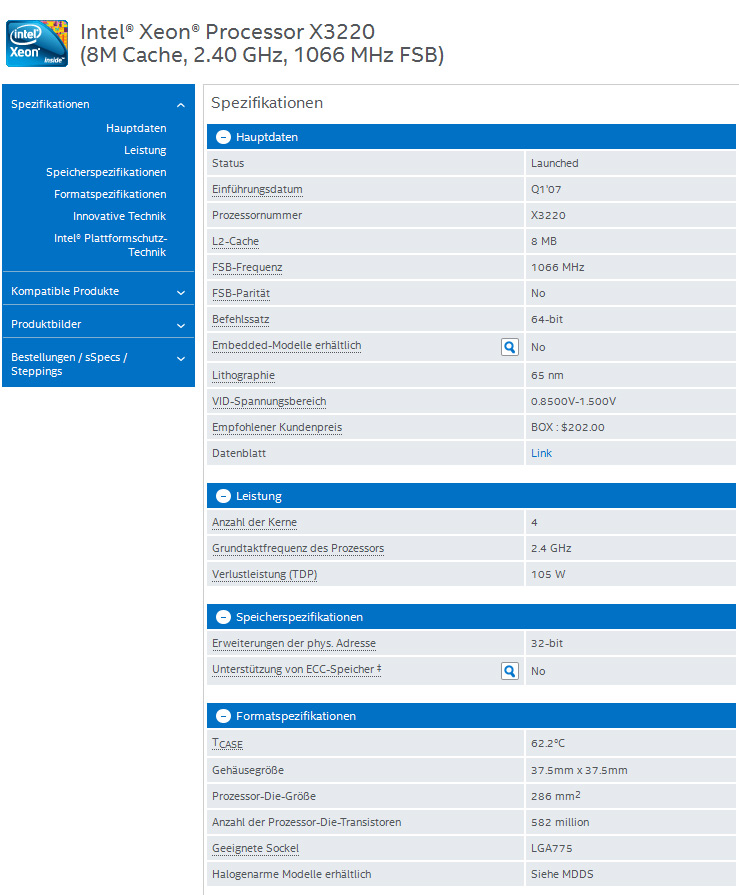Jump to Innovative Technik sidebar item
This screenshot has width=739, height=895.
click(x=119, y=216)
